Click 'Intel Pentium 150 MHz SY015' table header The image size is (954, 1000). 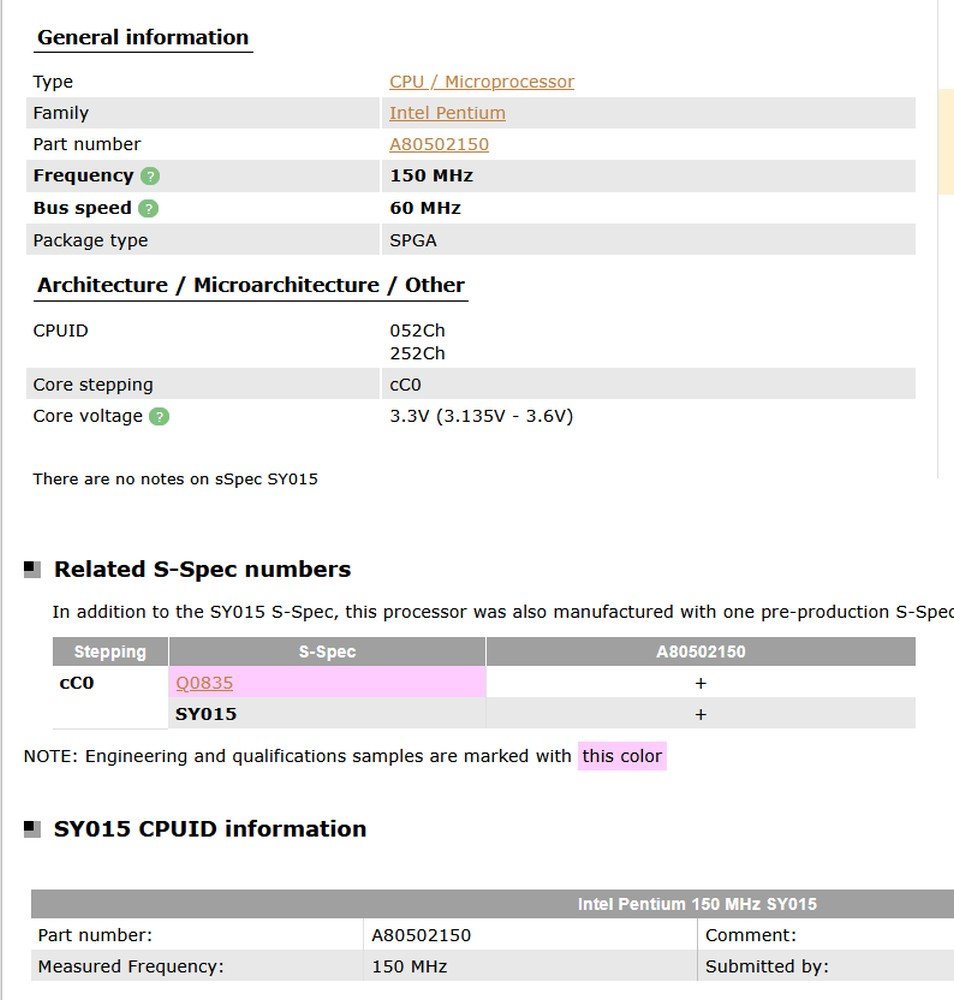tap(697, 904)
